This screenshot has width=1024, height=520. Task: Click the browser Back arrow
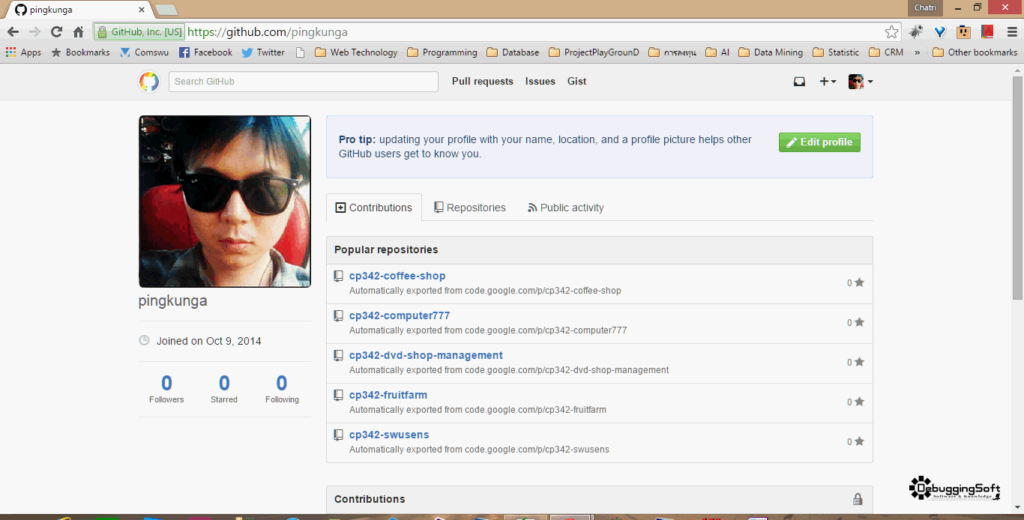[13, 31]
